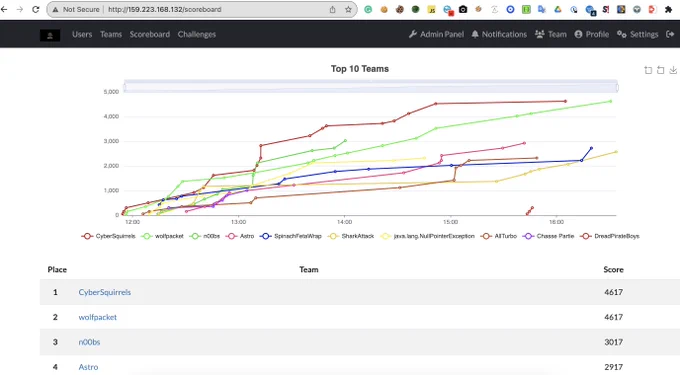Click the Google Drive extension icon
Screen dimensions: 680x375
558,9
